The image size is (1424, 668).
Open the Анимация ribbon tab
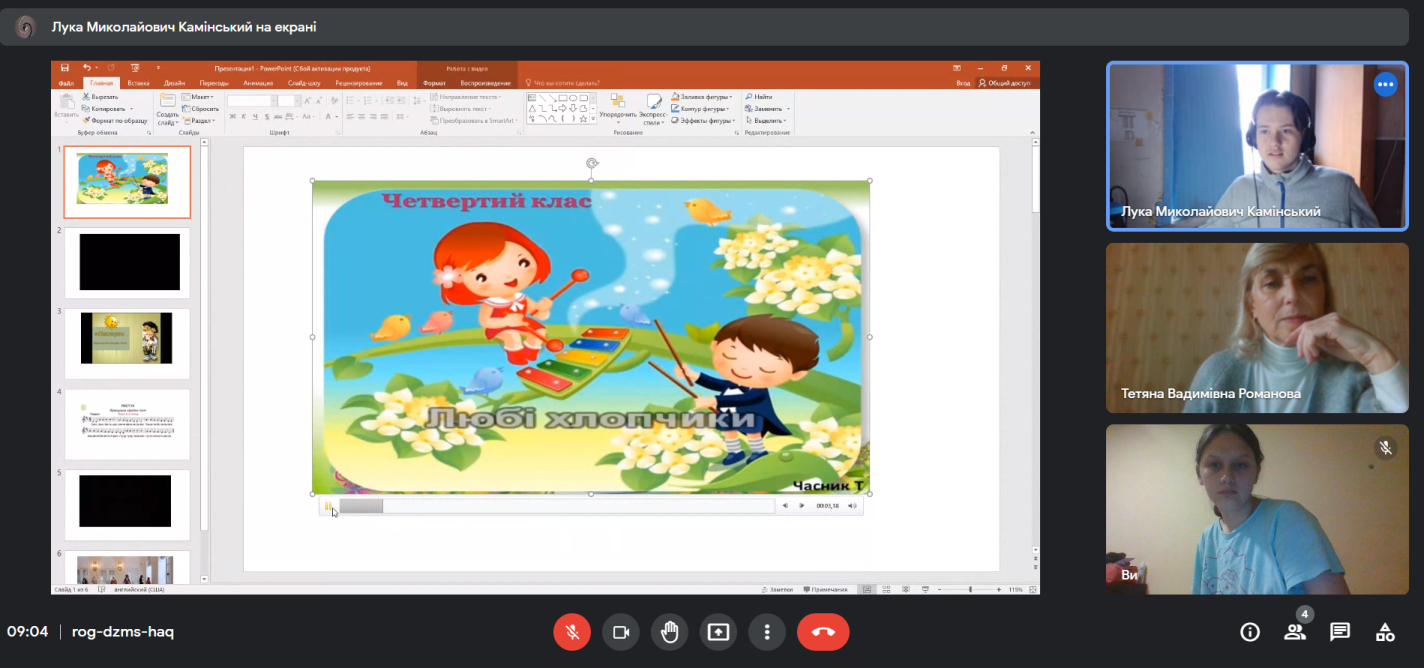257,83
